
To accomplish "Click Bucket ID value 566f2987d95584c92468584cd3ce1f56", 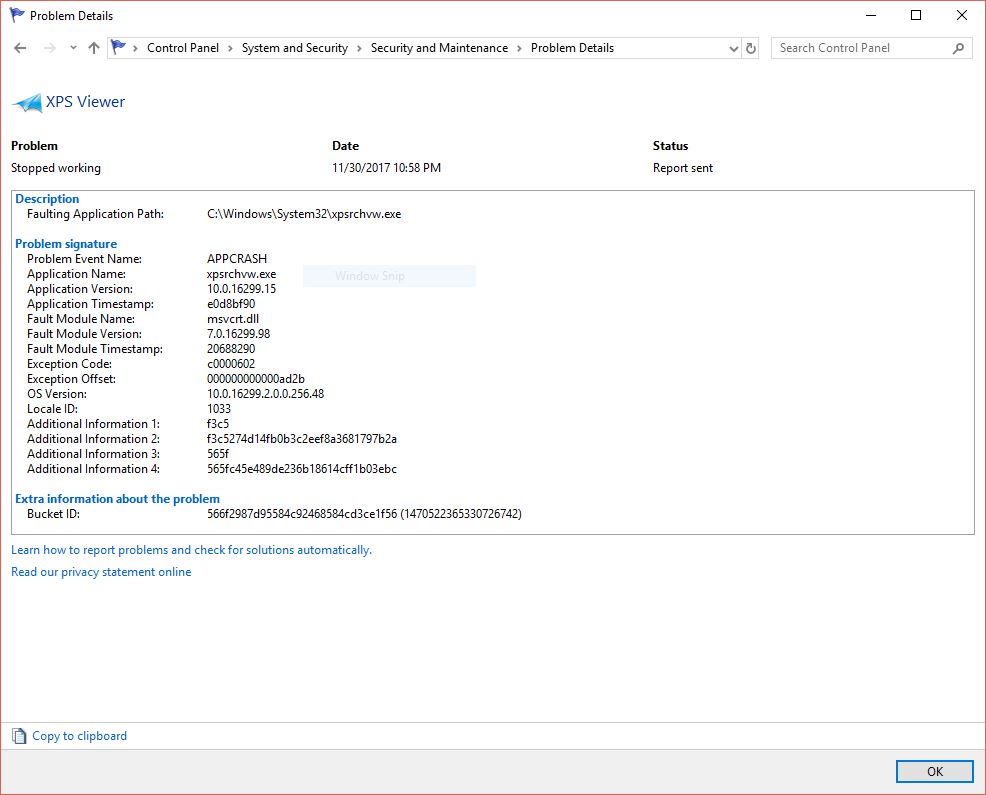I will pos(302,514).
